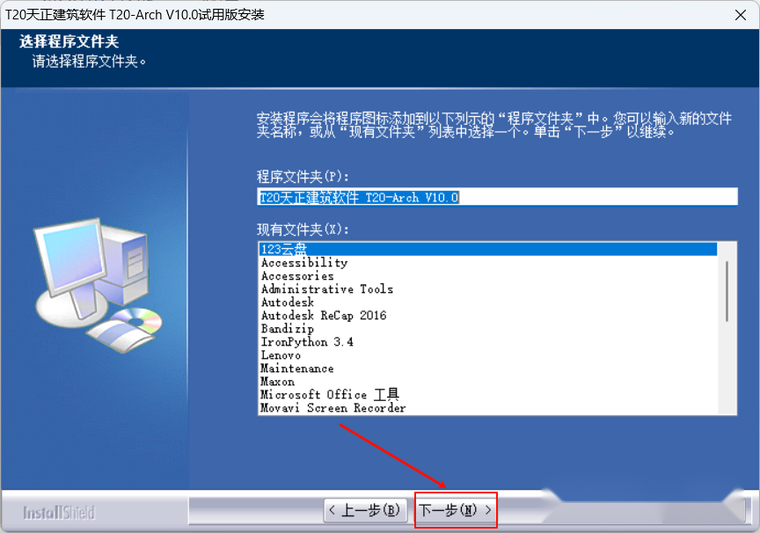Pick the Autodesk folder entry
760x533 pixels.
click(287, 302)
